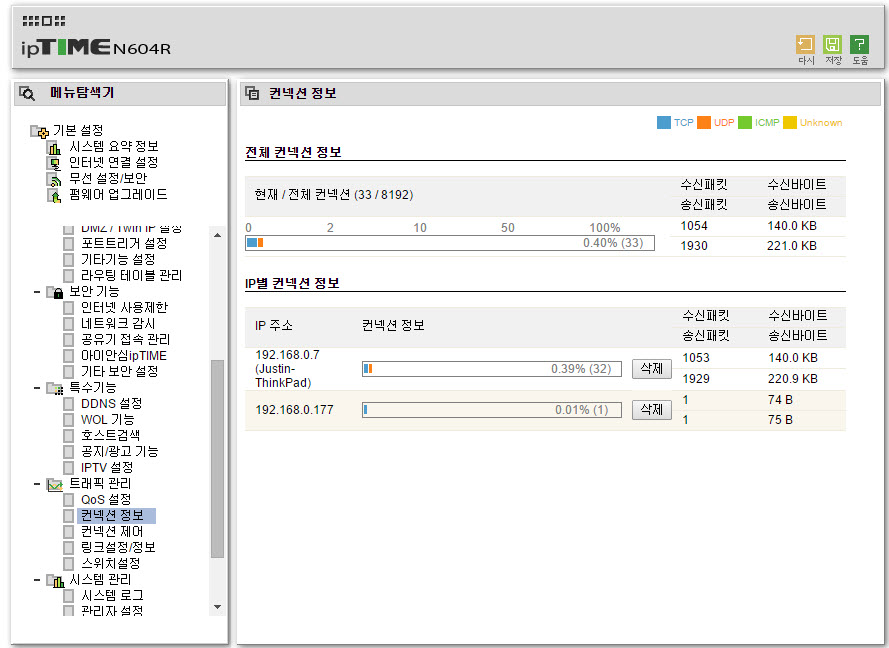Click the 시스템 요약 정보 chart icon
Image resolution: width=889 pixels, height=648 pixels.
[54, 148]
